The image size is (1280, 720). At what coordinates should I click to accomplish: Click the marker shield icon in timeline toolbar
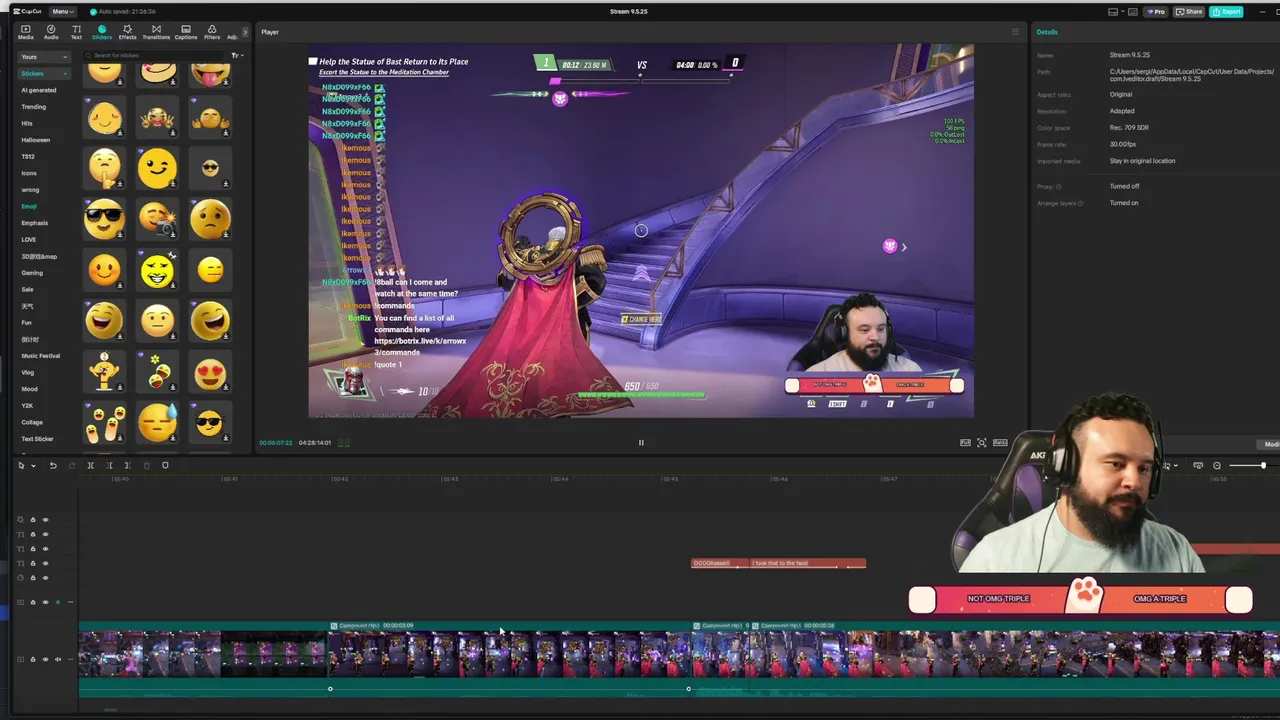(165, 465)
